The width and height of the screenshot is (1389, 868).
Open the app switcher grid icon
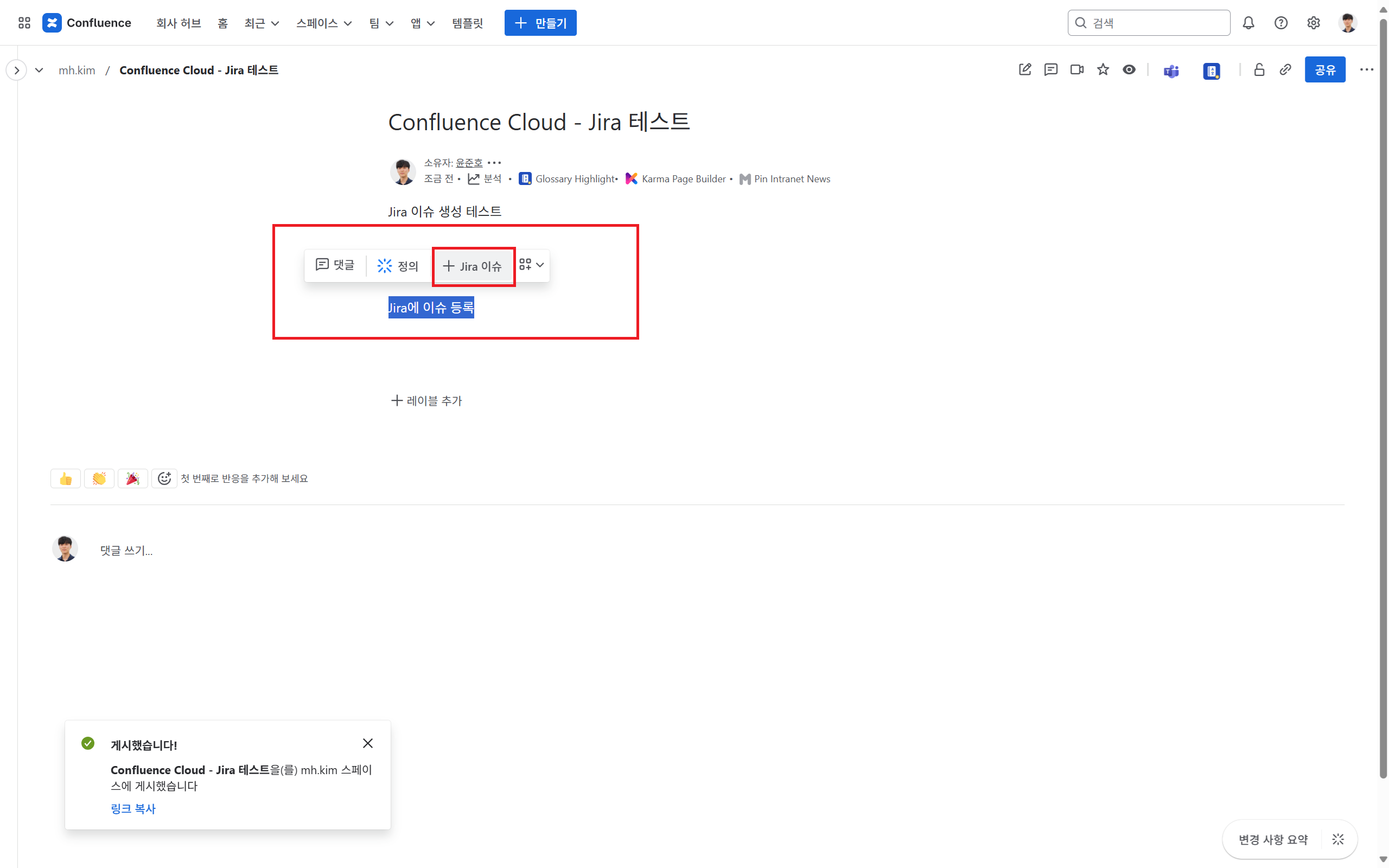(24, 23)
